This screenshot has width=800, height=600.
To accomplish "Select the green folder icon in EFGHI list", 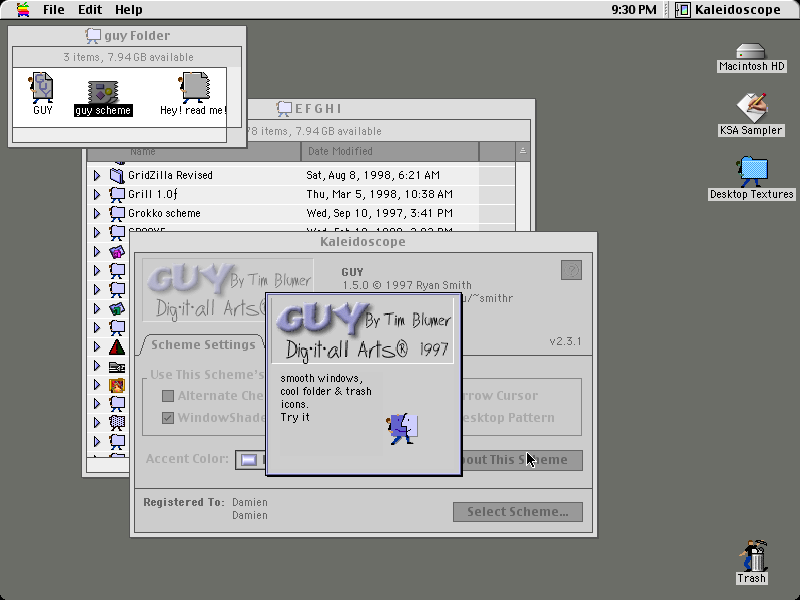I will tap(117, 309).
